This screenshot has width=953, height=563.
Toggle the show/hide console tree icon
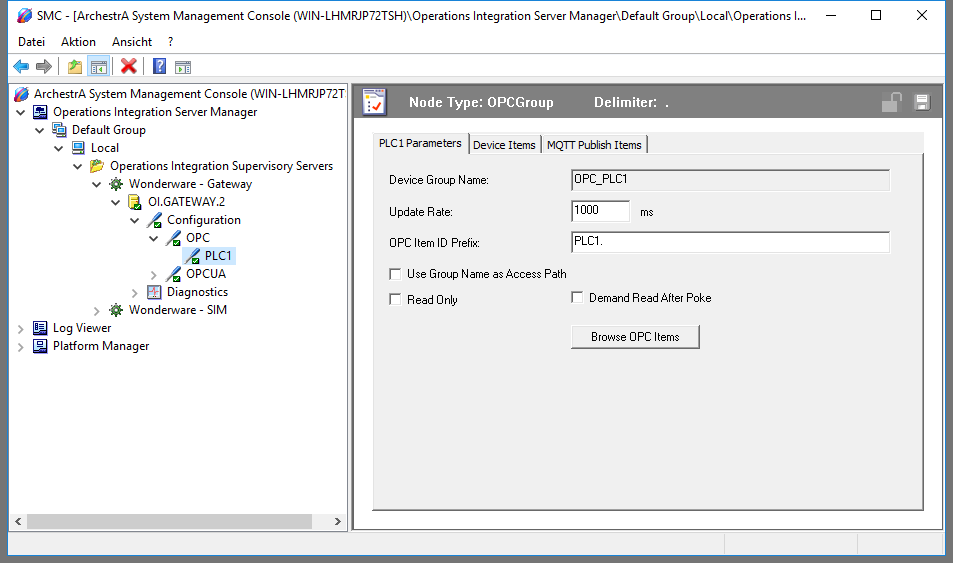[98, 67]
